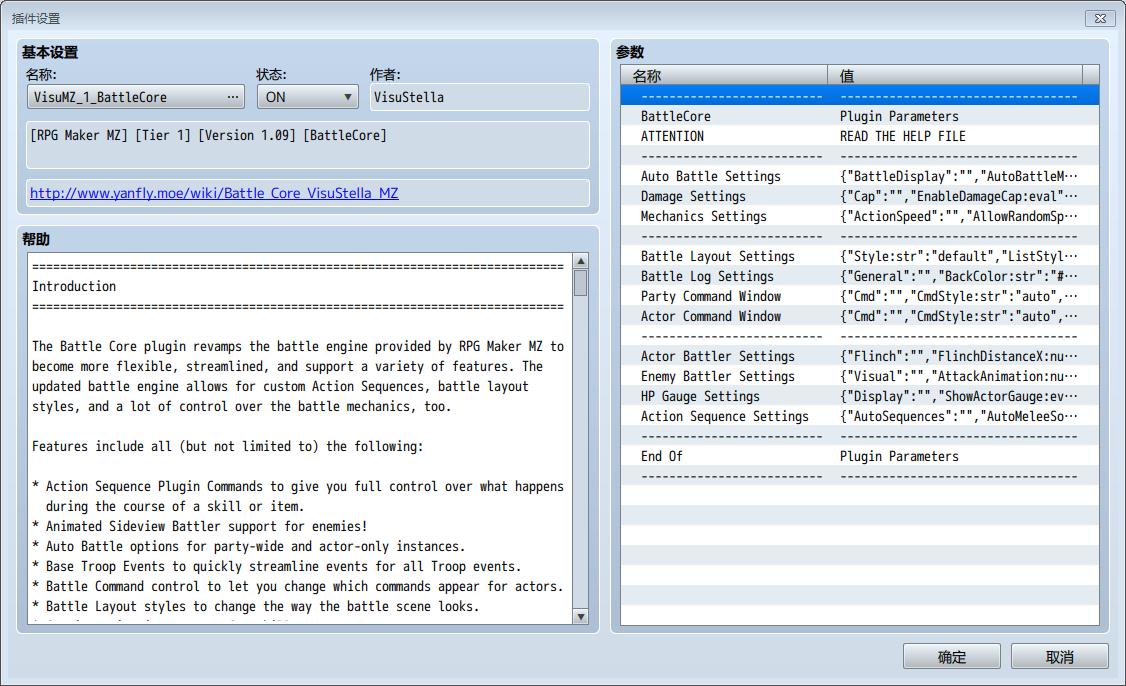This screenshot has height=686, width=1126.
Task: Select the Party Command Window parameter
Action: coord(860,297)
